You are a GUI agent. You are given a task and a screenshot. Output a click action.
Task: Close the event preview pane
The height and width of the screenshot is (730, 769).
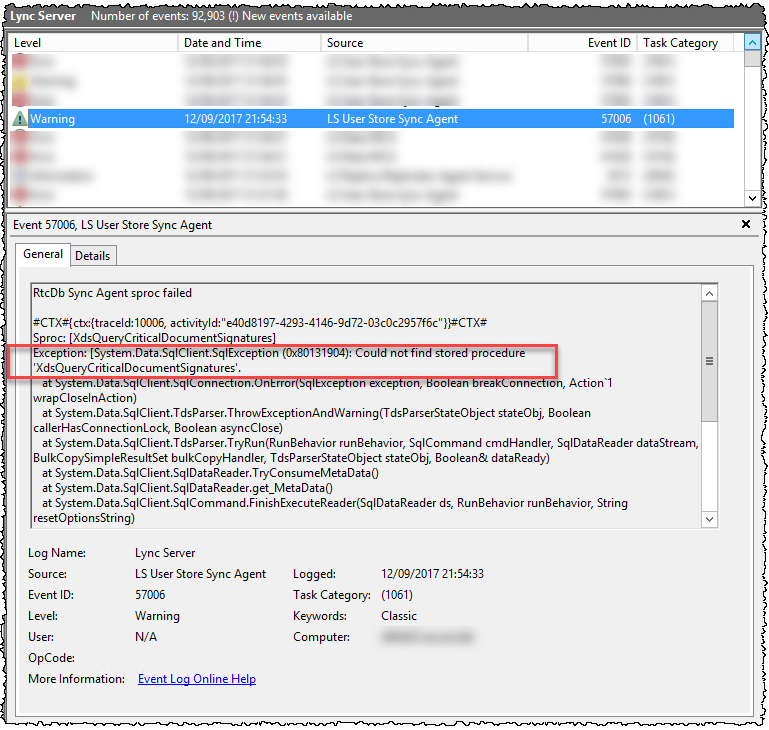pos(746,224)
